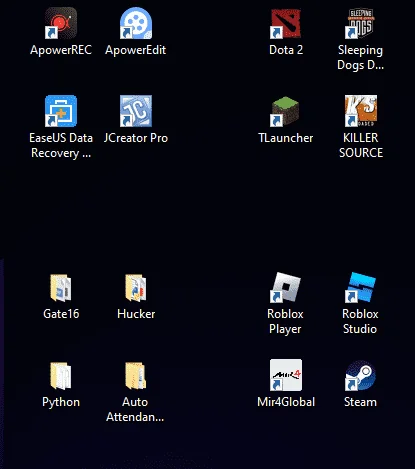Click the Sleeping Dogs game icon
The height and width of the screenshot is (469, 415).
tap(361, 23)
